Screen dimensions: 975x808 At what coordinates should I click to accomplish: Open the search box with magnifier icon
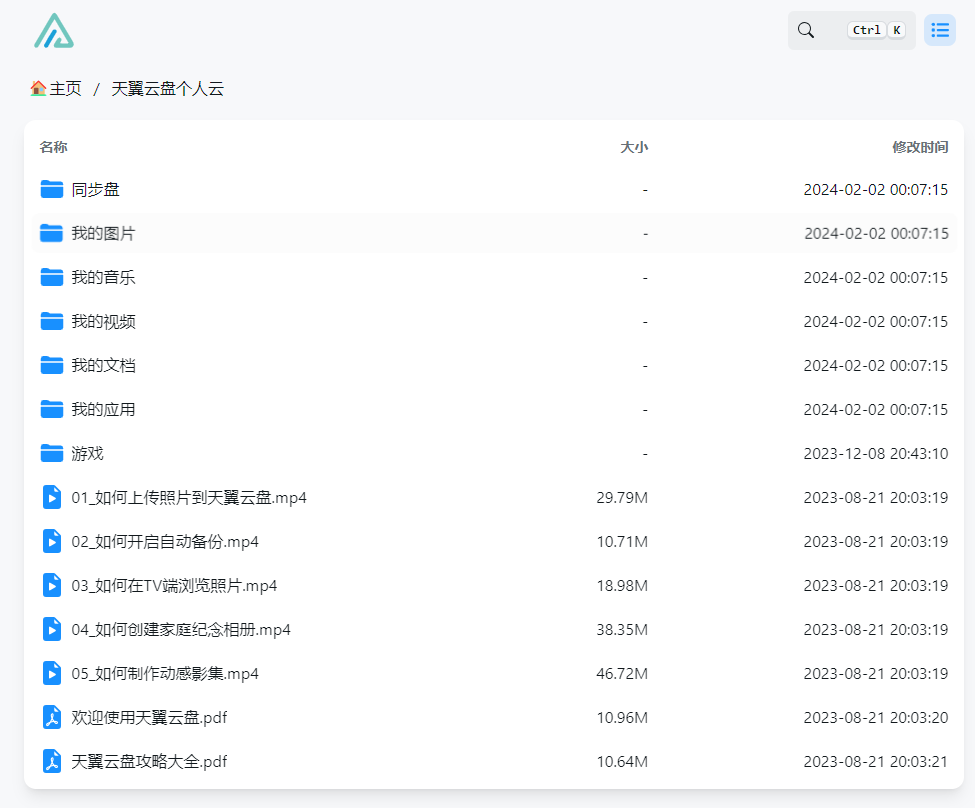click(851, 30)
